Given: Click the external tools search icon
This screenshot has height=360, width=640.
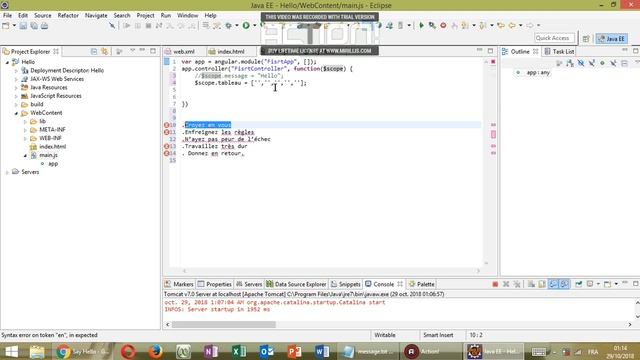Looking at the screenshot, I should tap(432, 25).
